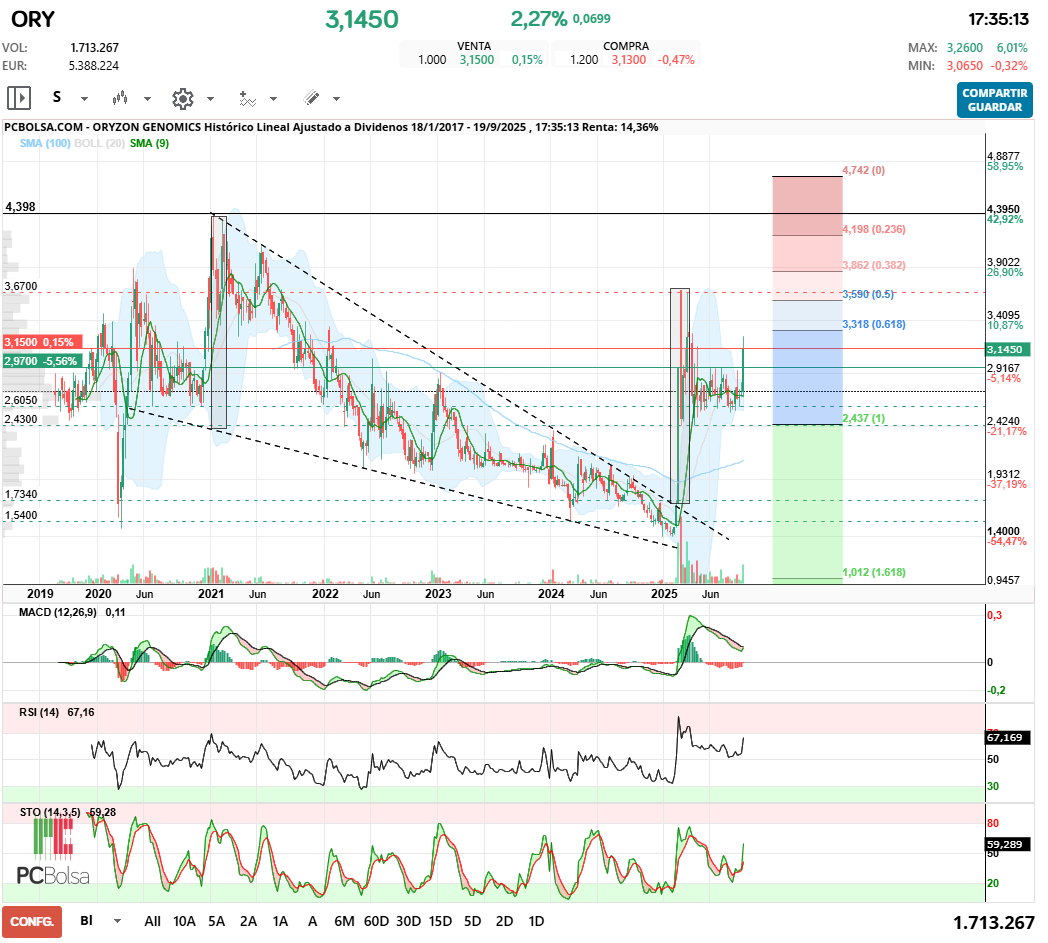This screenshot has height=943, width=1048.
Task: Click the last price 3,1450
Action: click(362, 20)
